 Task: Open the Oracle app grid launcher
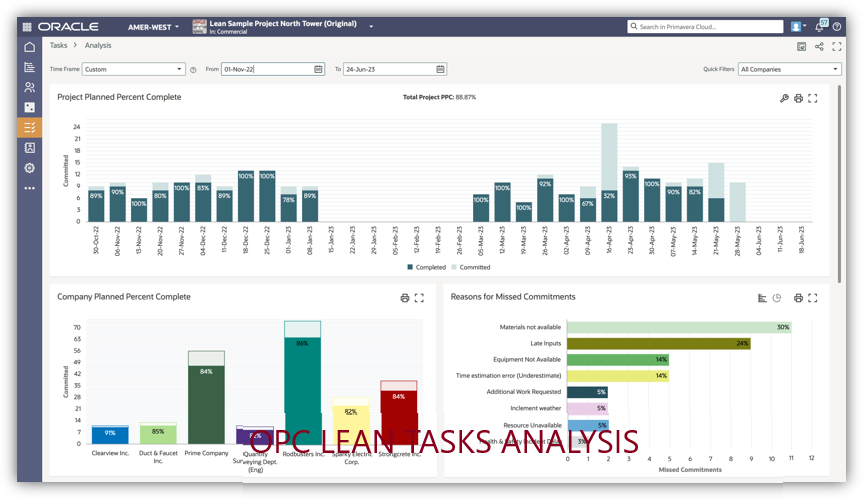(27, 26)
